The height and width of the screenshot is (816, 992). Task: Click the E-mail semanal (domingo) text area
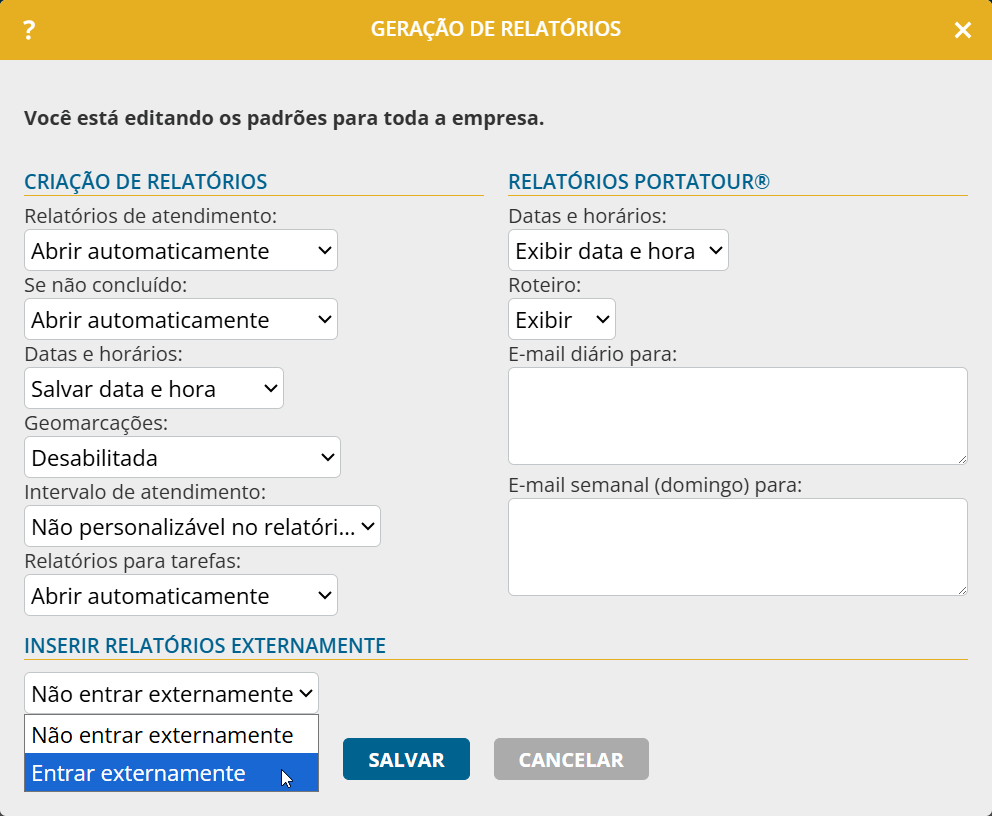[737, 546]
